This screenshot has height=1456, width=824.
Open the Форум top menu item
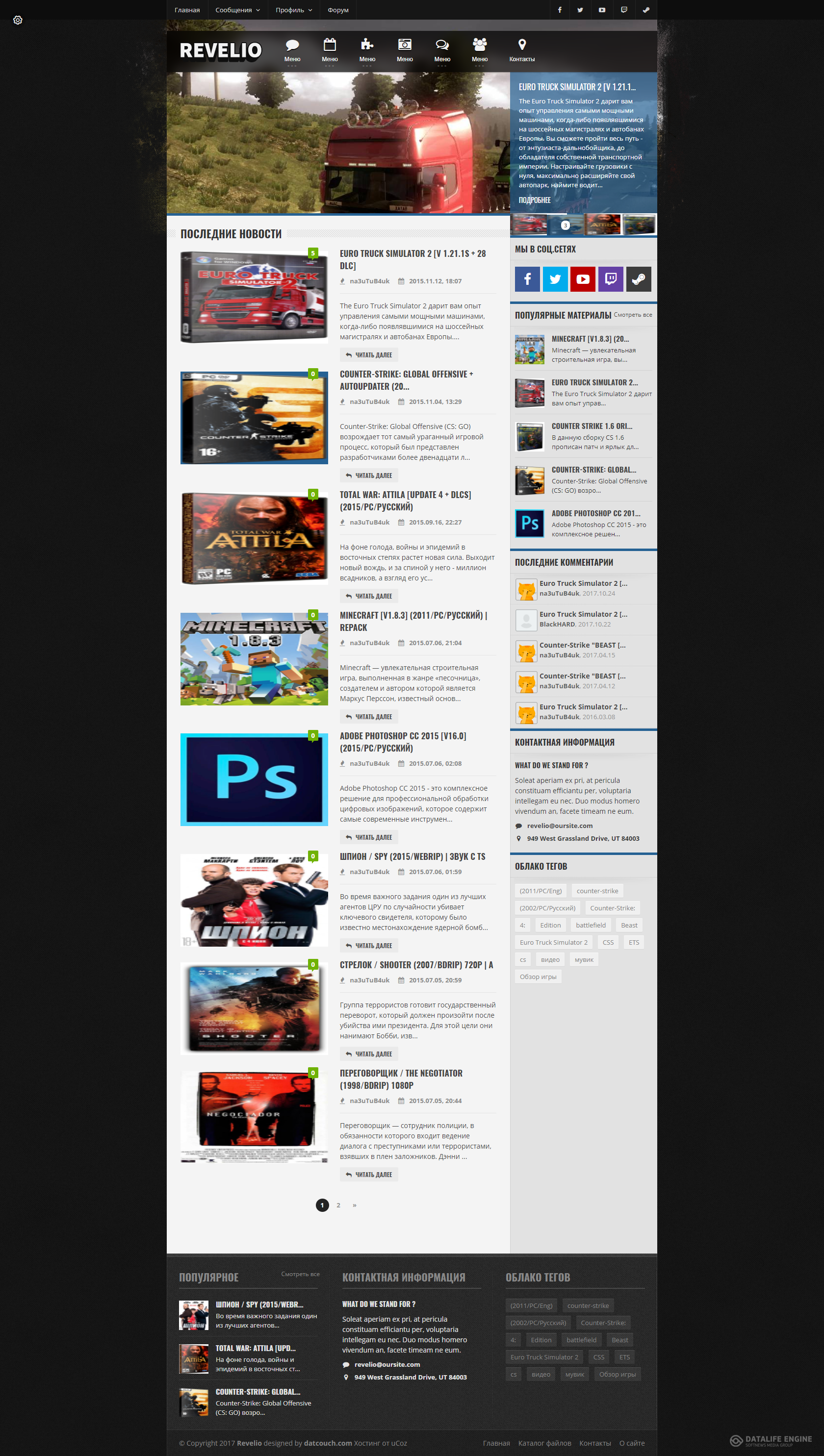pos(338,10)
